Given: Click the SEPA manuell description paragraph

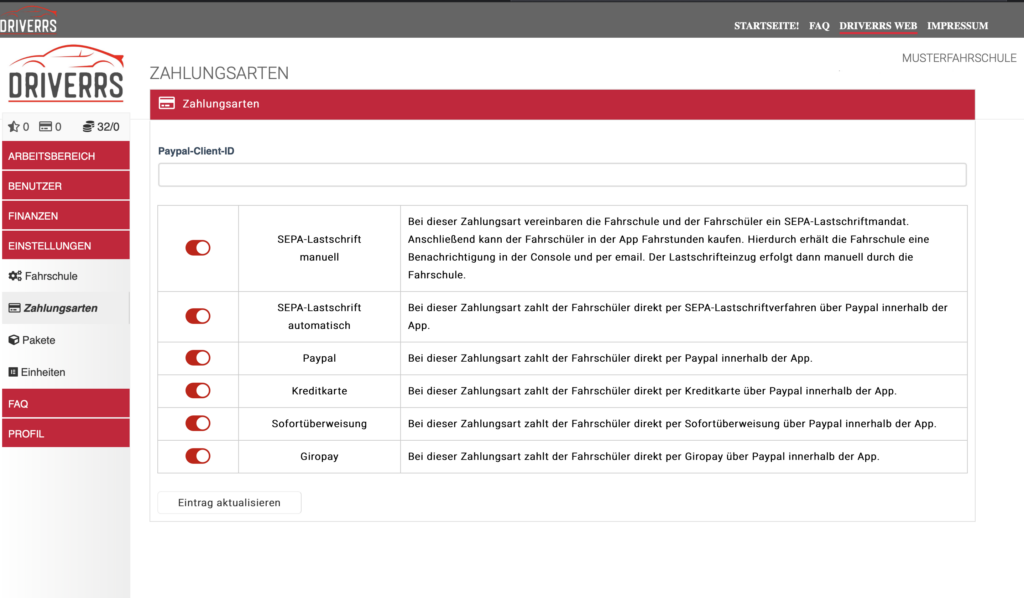Looking at the screenshot, I should pos(668,248).
